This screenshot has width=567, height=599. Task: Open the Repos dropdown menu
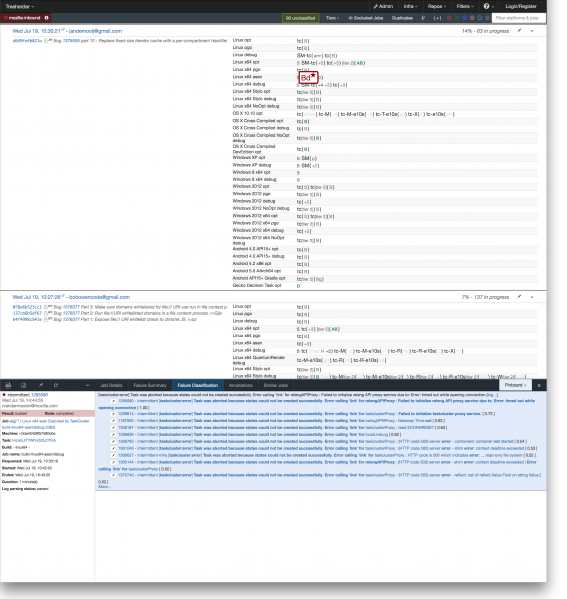[437, 6]
